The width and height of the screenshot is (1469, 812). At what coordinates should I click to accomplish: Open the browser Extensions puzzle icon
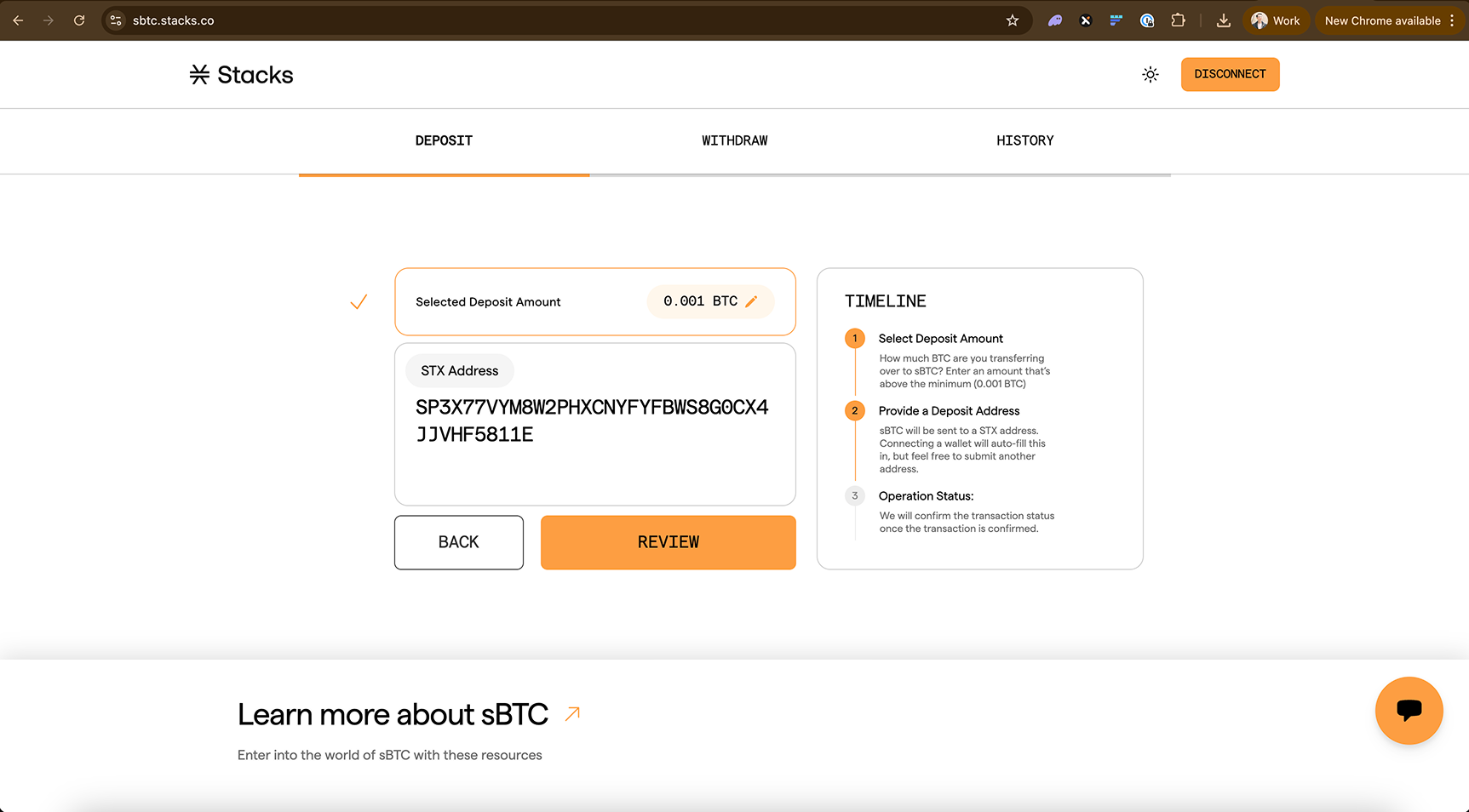point(1178,20)
